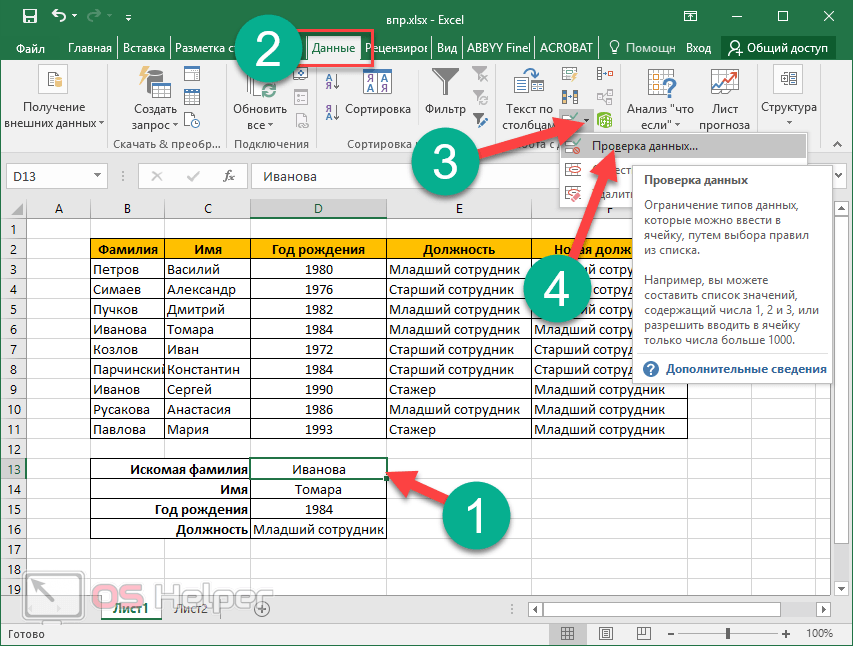Click the Insert Function fx icon
Image resolution: width=853 pixels, height=646 pixels.
click(229, 176)
